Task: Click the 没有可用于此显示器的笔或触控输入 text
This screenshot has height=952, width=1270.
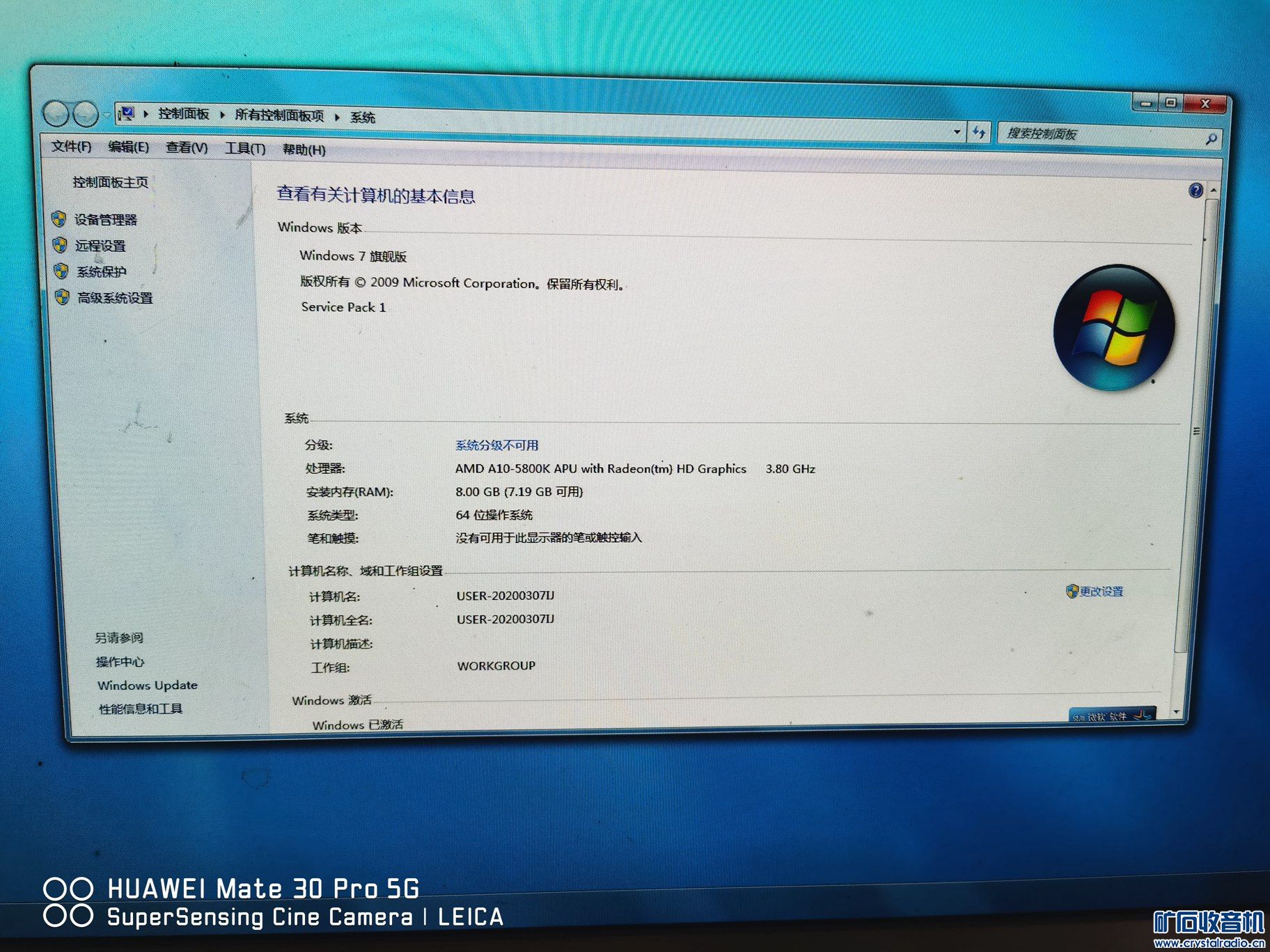Action: click(549, 538)
